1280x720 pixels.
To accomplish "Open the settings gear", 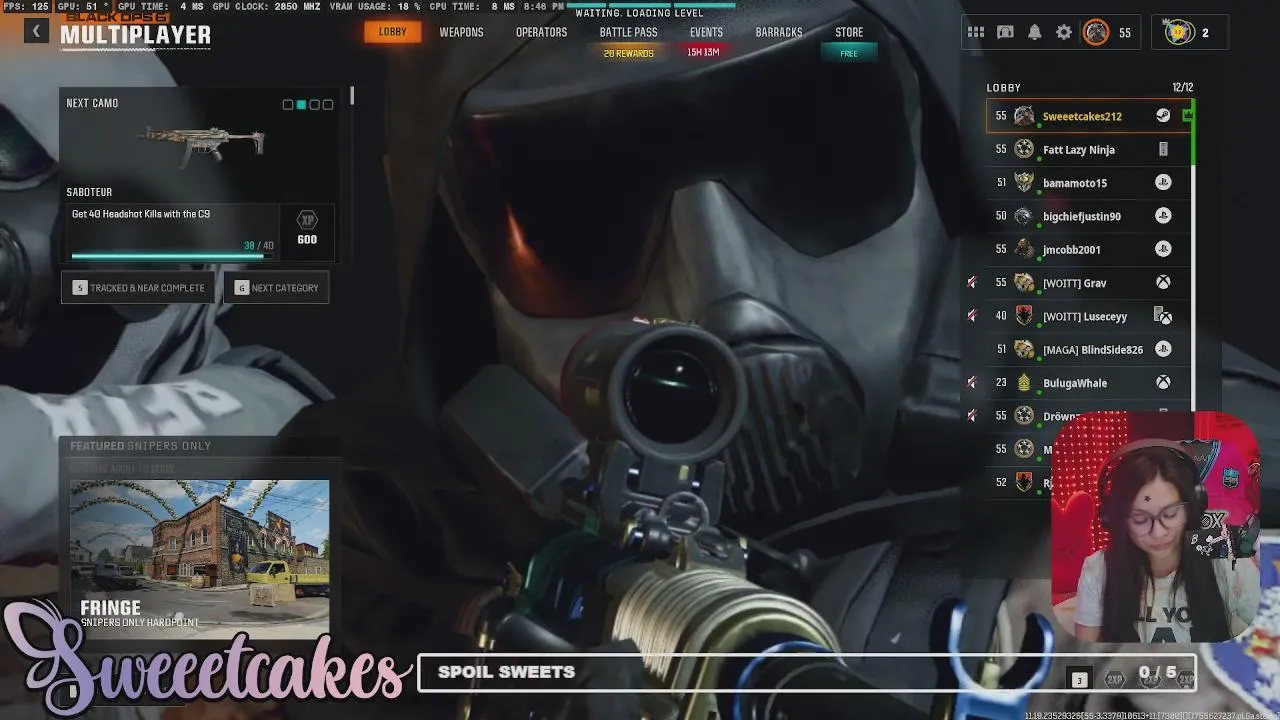I will point(1064,33).
